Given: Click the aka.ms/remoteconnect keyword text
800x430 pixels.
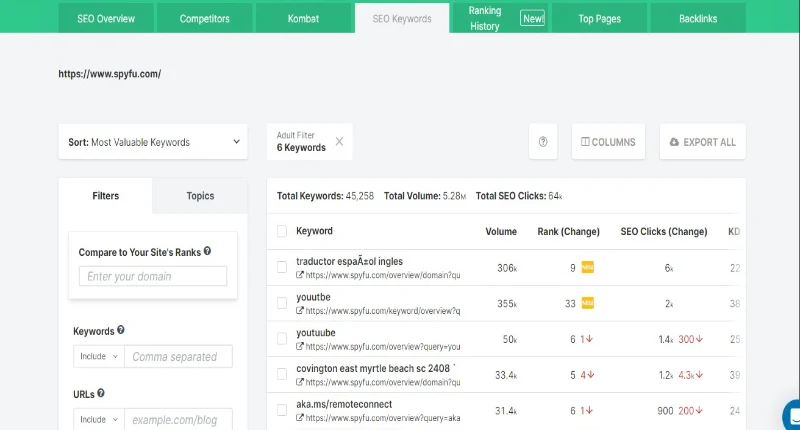Looking at the screenshot, I should tap(344, 404).
